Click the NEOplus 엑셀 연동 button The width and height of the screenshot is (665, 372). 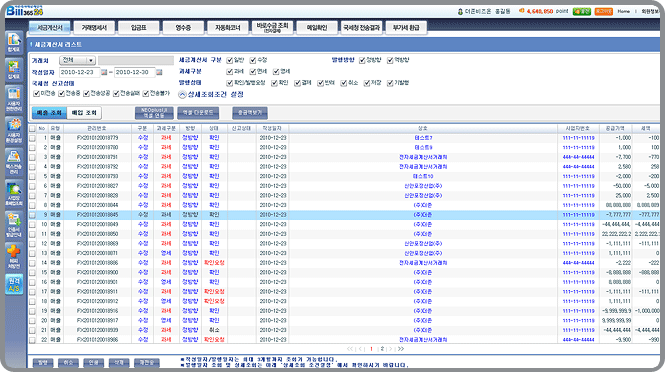154,113
